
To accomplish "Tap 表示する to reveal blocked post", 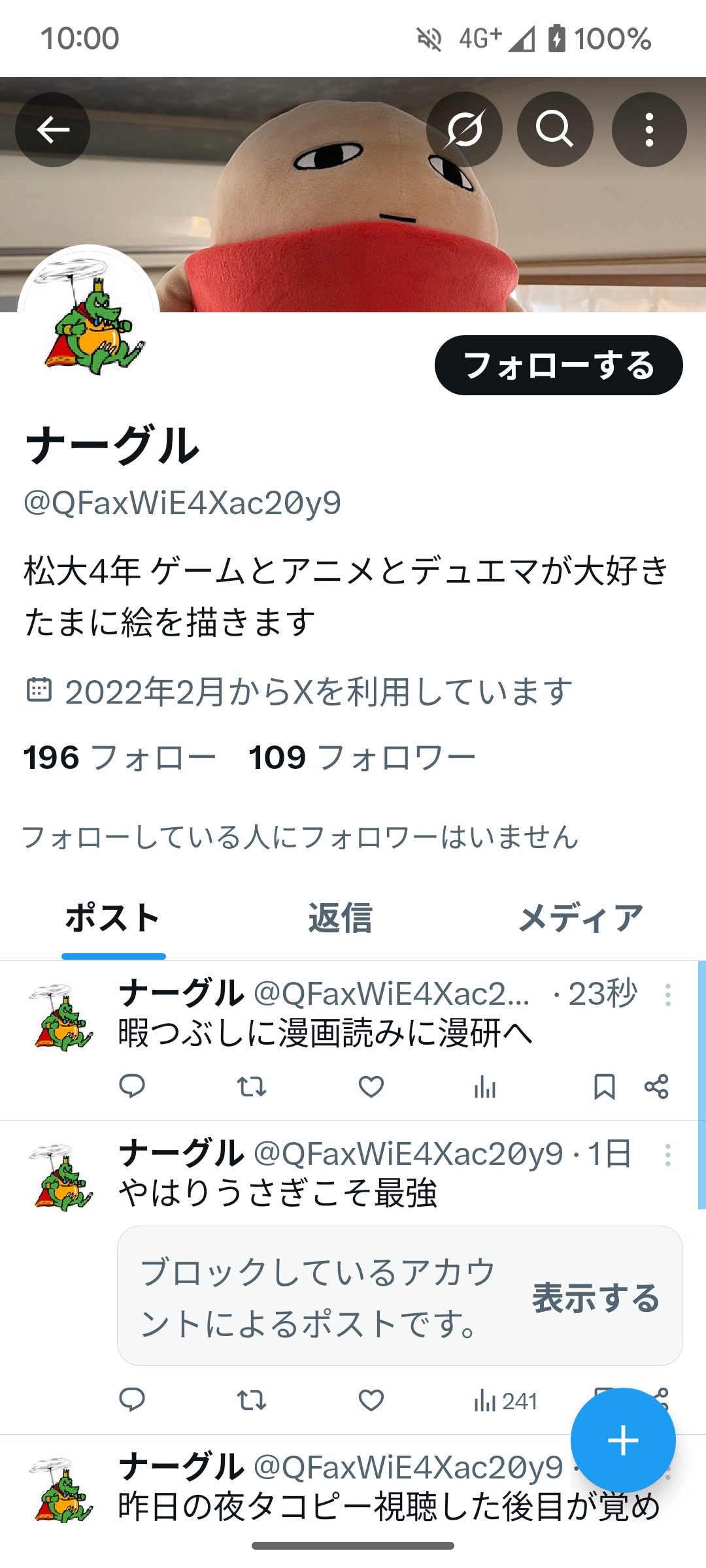I will (x=596, y=1297).
